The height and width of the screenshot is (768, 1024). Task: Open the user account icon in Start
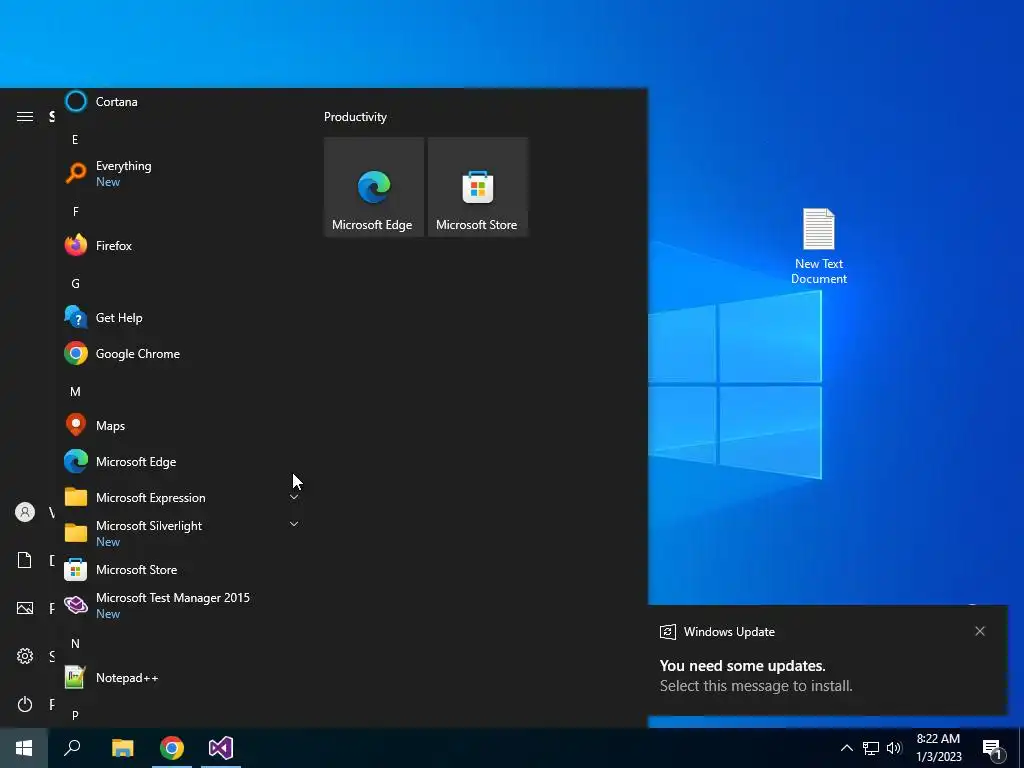point(25,512)
